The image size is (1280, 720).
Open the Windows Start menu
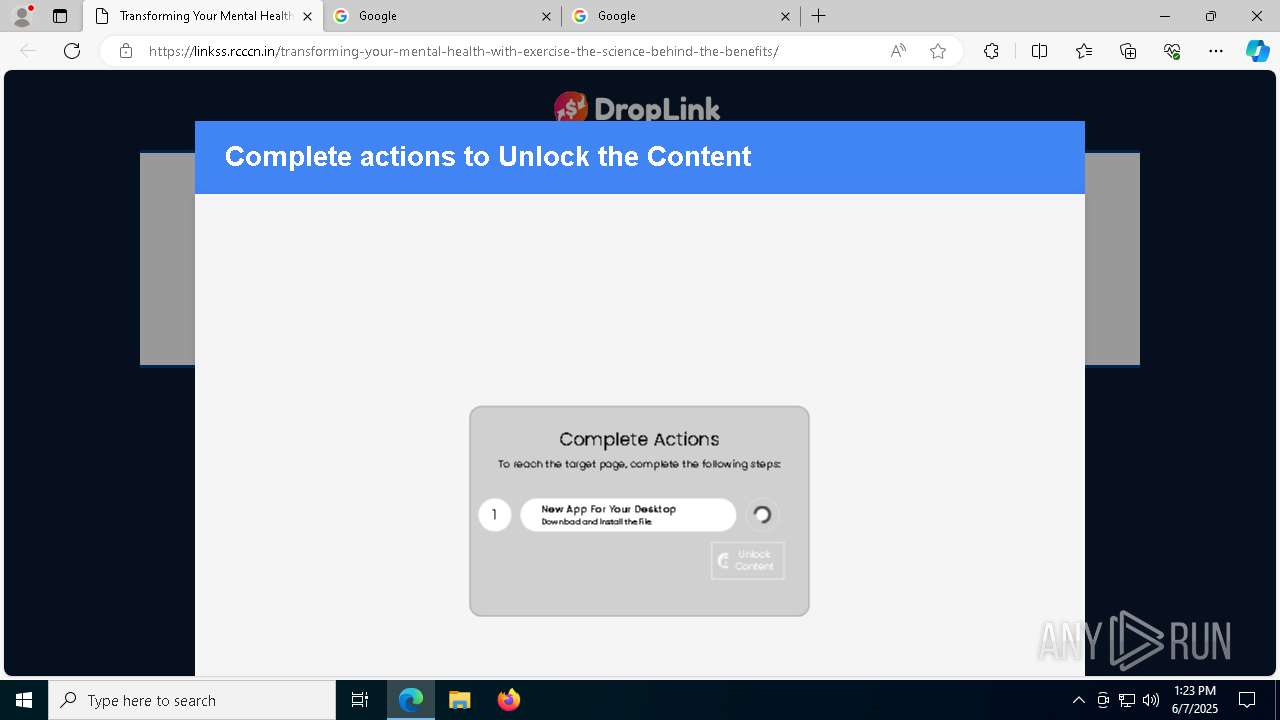pyautogui.click(x=24, y=700)
